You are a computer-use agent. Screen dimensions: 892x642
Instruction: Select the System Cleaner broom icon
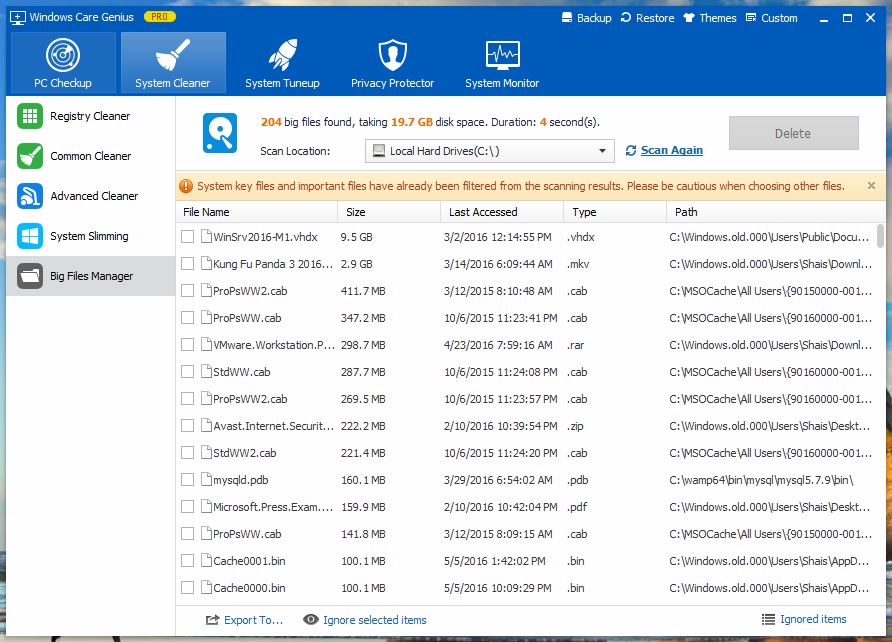172,55
